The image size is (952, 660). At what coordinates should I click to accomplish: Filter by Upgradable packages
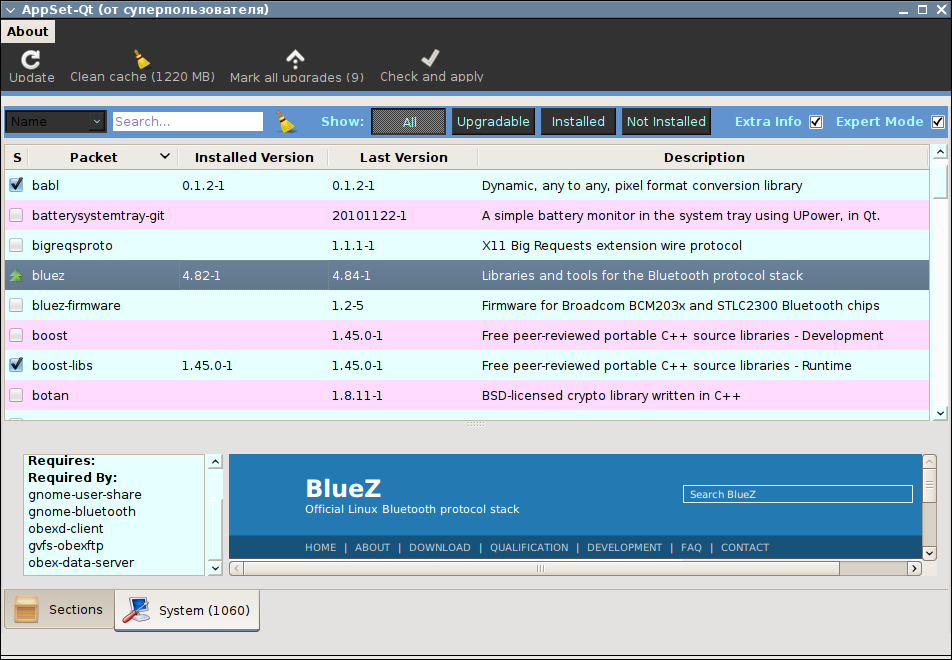(493, 121)
